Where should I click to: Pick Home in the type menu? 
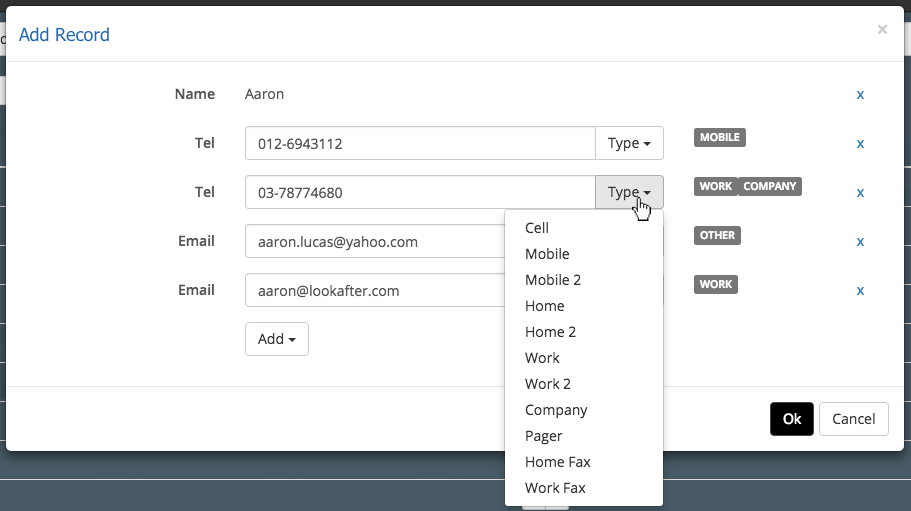point(545,306)
